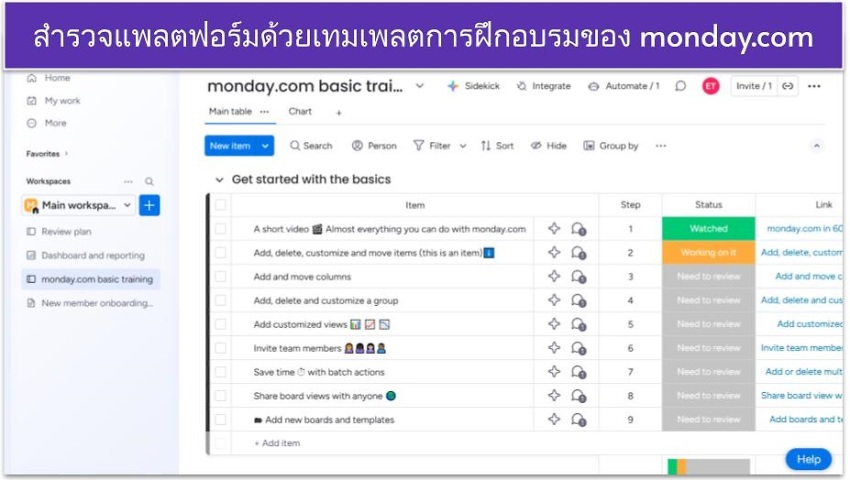
Task: Add a new board view with plus
Action: click(339, 113)
